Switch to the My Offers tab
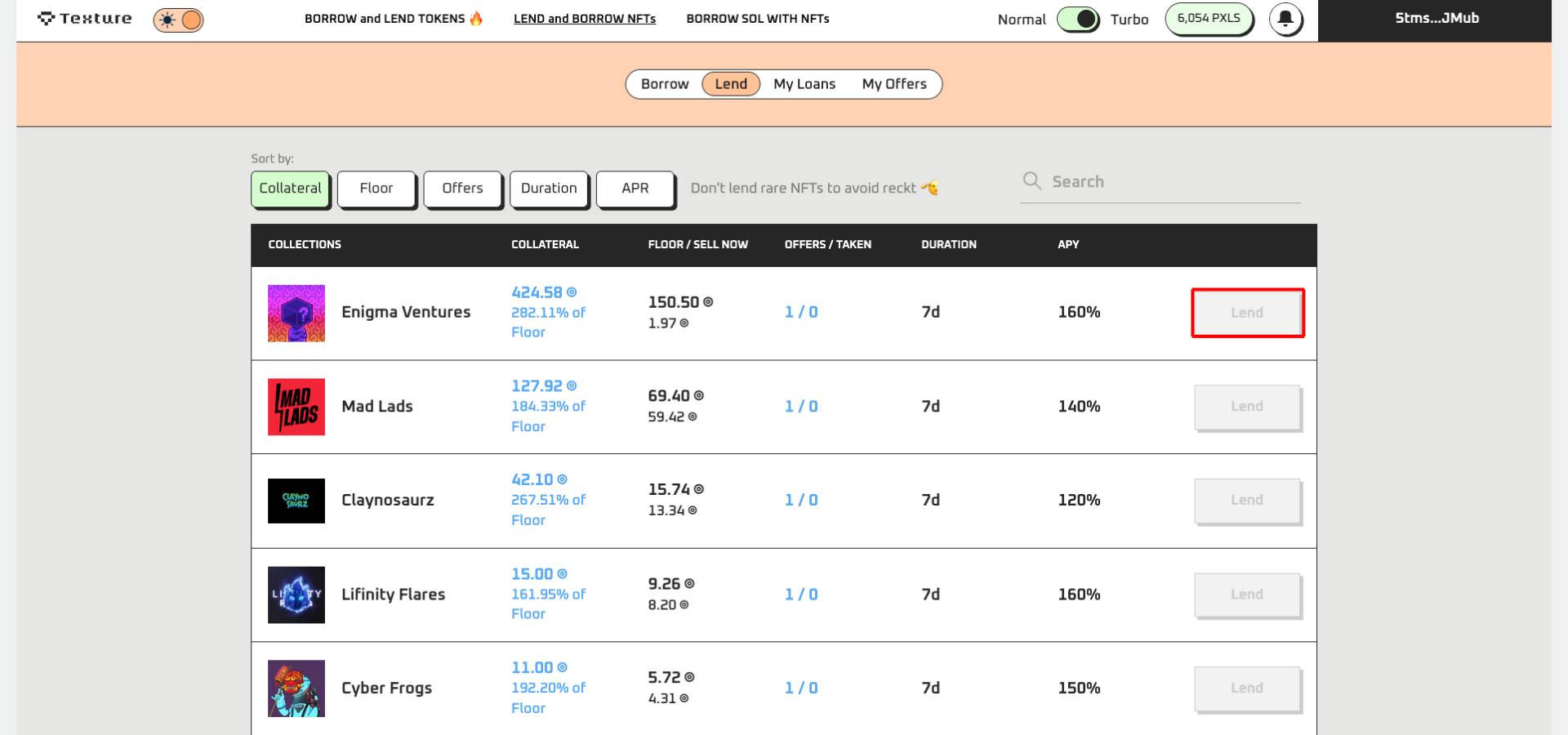The width and height of the screenshot is (1568, 735). 894,84
